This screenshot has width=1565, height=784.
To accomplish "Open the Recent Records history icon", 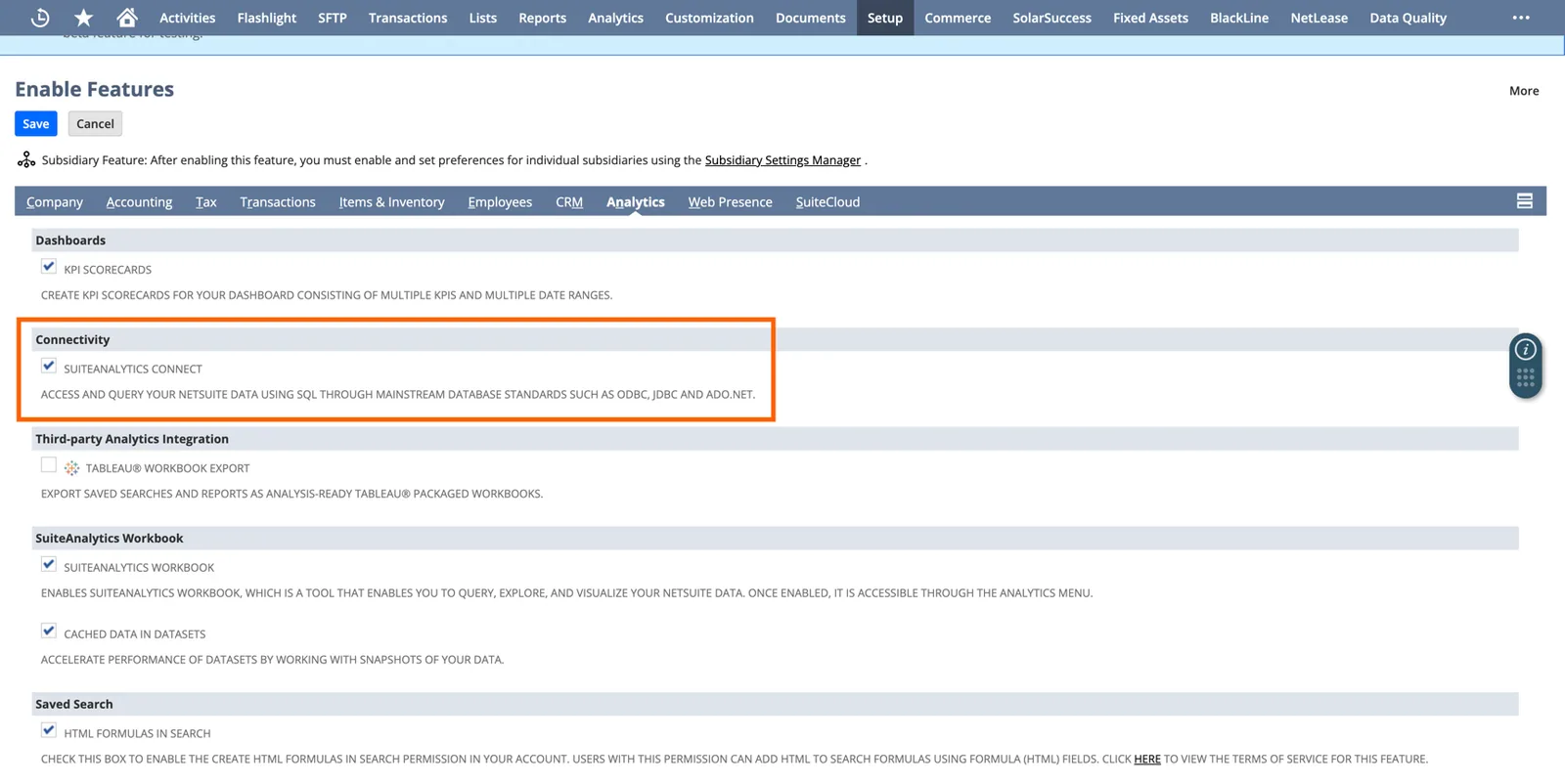I will [x=40, y=18].
